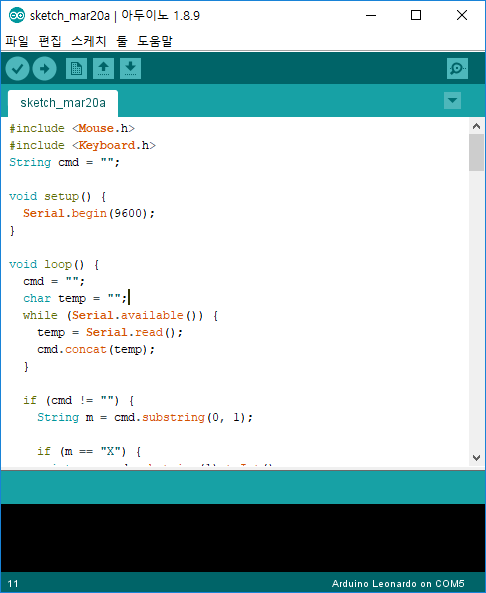Click 'if (m == "X") {' line
The height and width of the screenshot is (593, 486).
[89, 452]
